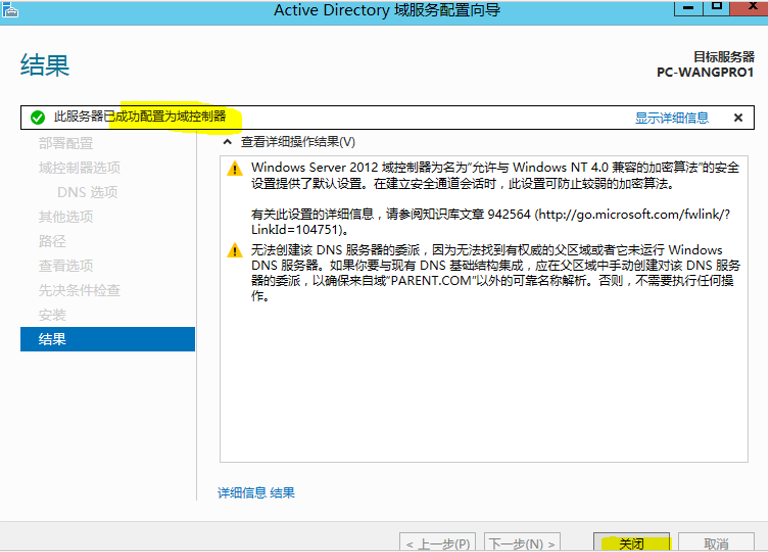Screen dimensions: 768x552
Task: Click the 此服务器已成功配置为域控制器 message
Action: pyautogui.click(x=140, y=117)
